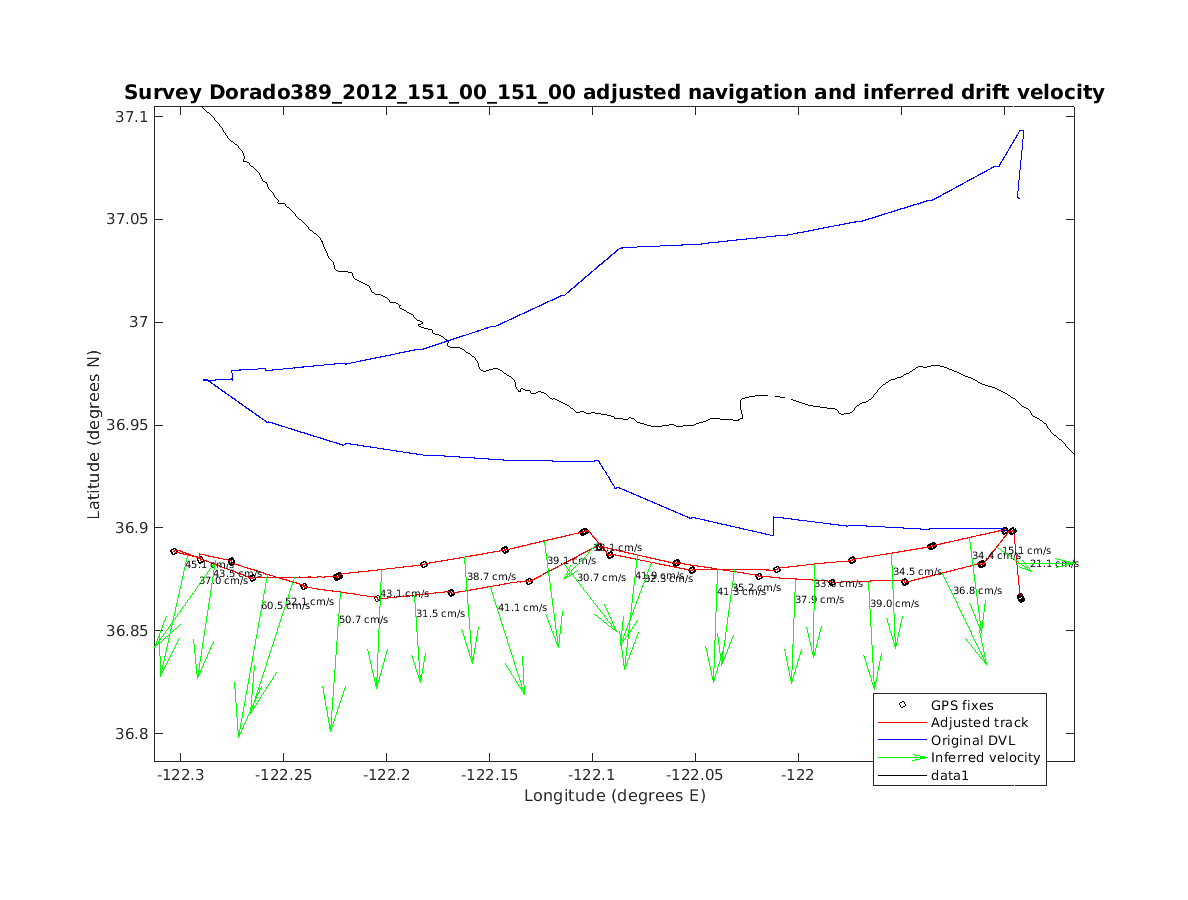This screenshot has height=900, width=1188.
Task: Click the plot title text
Action: click(x=614, y=92)
